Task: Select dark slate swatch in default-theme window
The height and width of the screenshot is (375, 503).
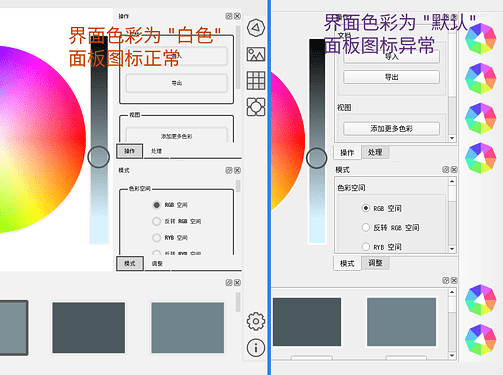Action: [307, 322]
